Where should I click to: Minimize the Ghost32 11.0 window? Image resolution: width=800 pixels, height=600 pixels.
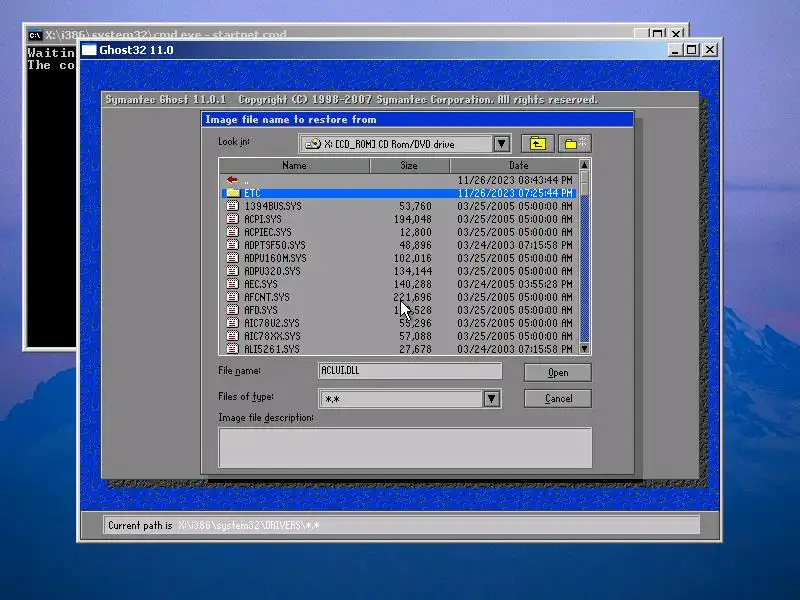(674, 50)
